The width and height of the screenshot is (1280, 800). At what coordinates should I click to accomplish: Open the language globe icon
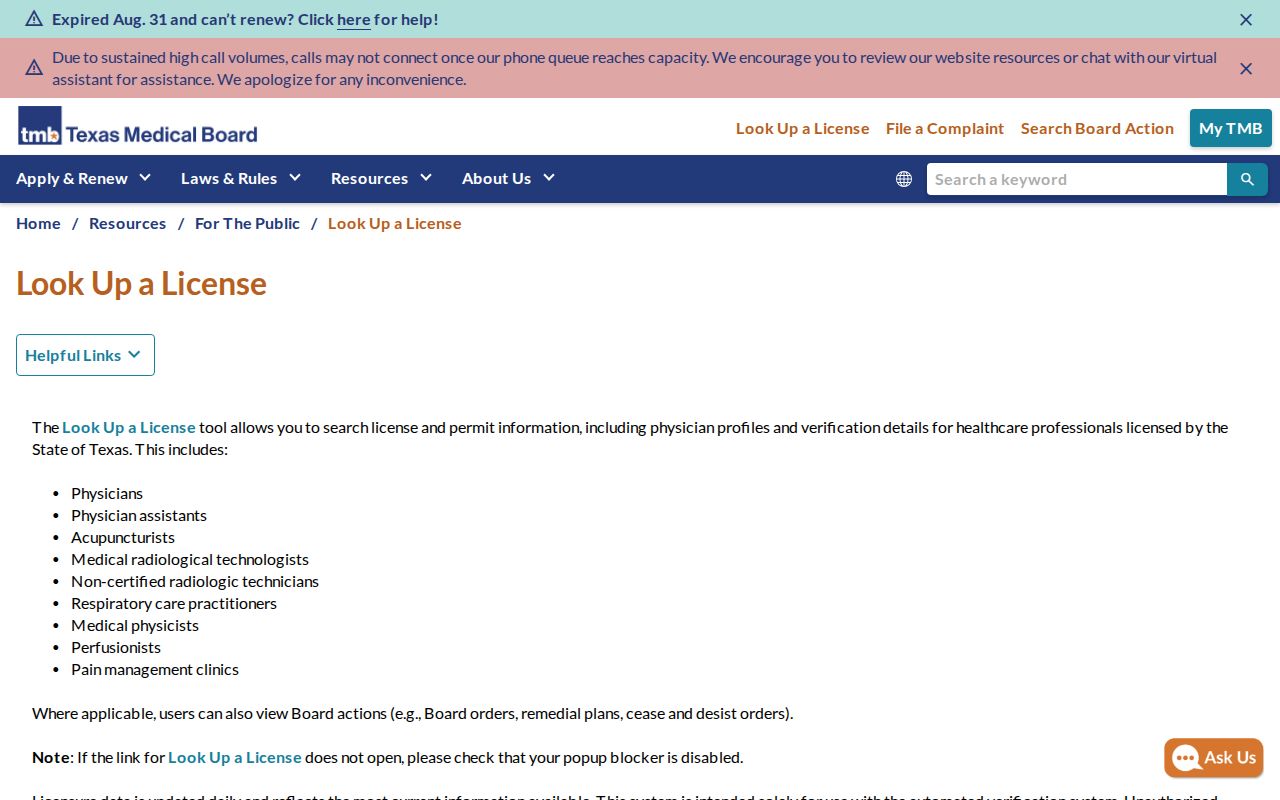pos(904,179)
